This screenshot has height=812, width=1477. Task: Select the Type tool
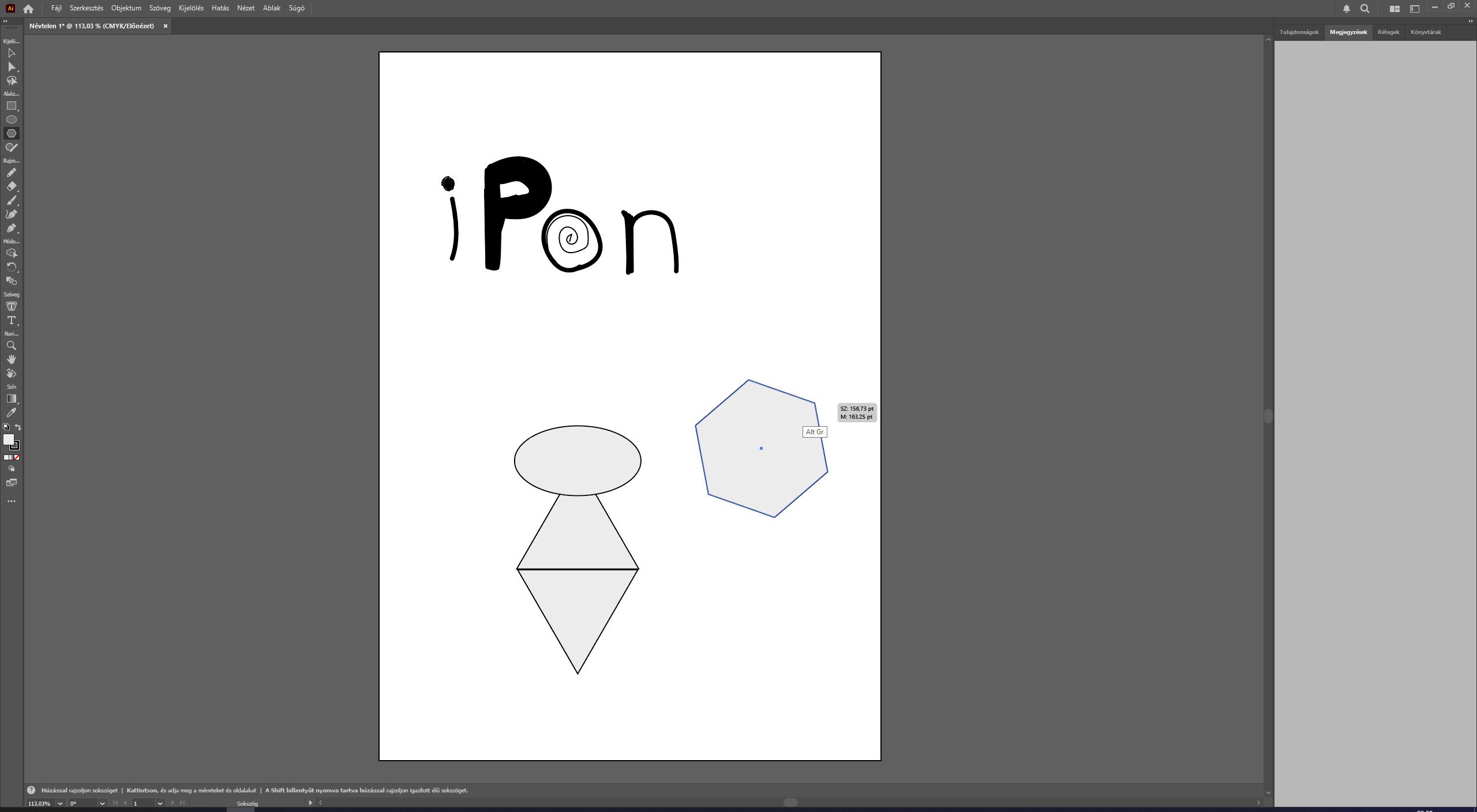tap(11, 321)
